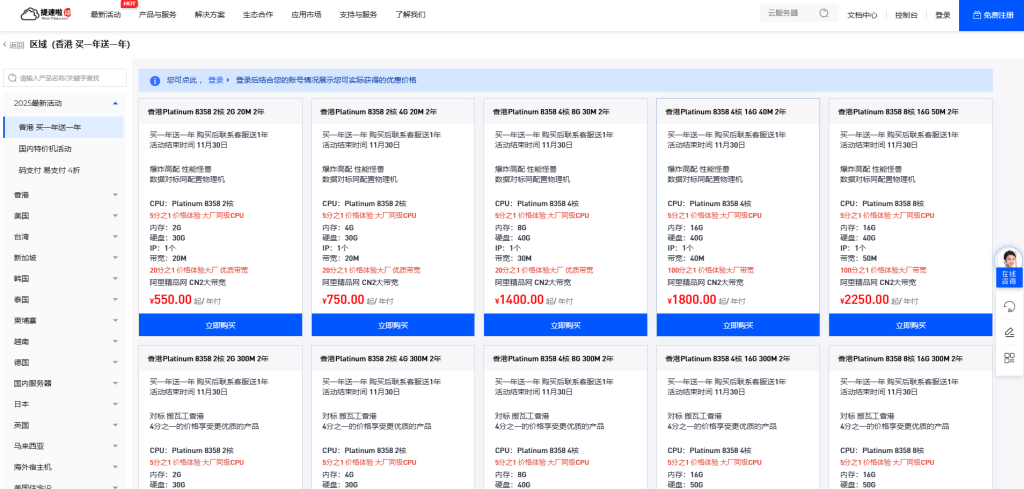Click the QR code icon on right rail

(x=1009, y=358)
